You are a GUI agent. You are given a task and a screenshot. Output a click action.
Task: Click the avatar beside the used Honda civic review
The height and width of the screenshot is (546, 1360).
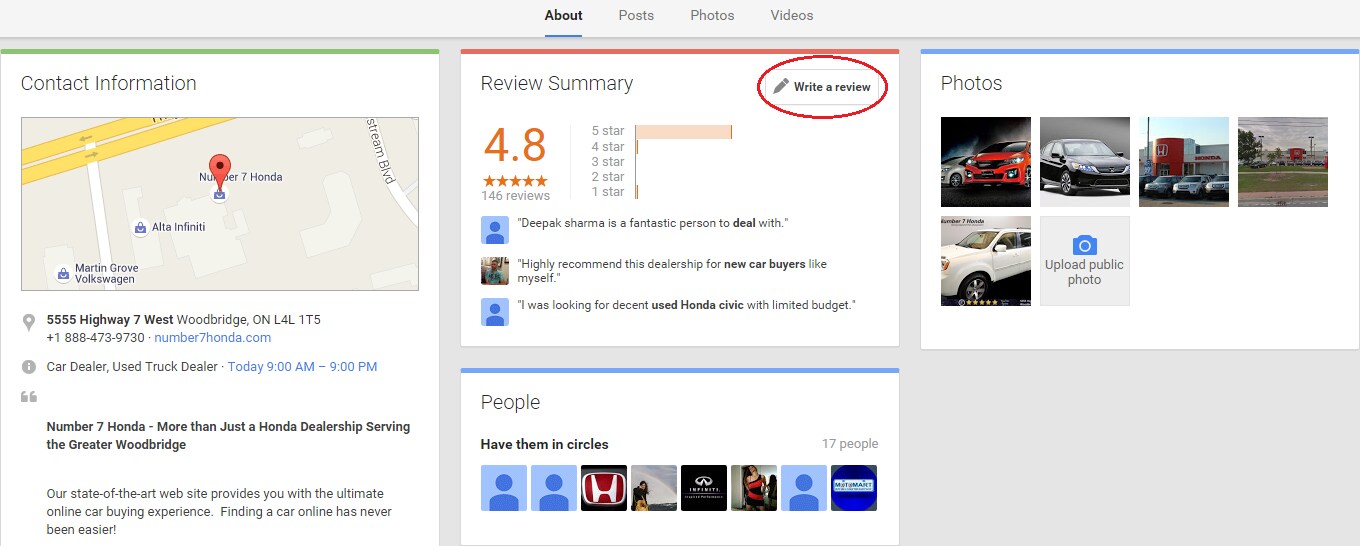pos(494,312)
